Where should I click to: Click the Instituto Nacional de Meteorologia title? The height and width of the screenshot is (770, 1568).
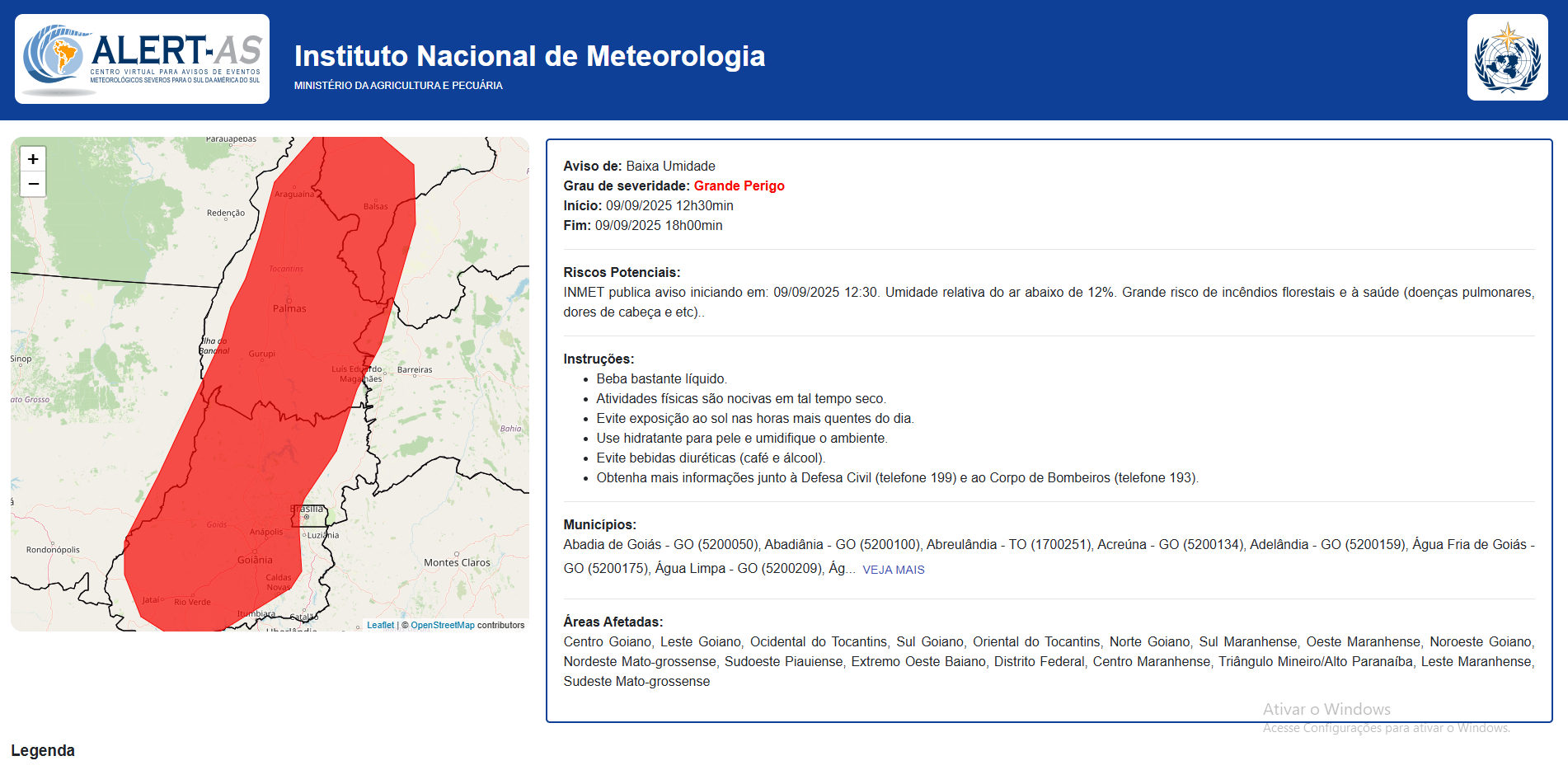point(529,56)
